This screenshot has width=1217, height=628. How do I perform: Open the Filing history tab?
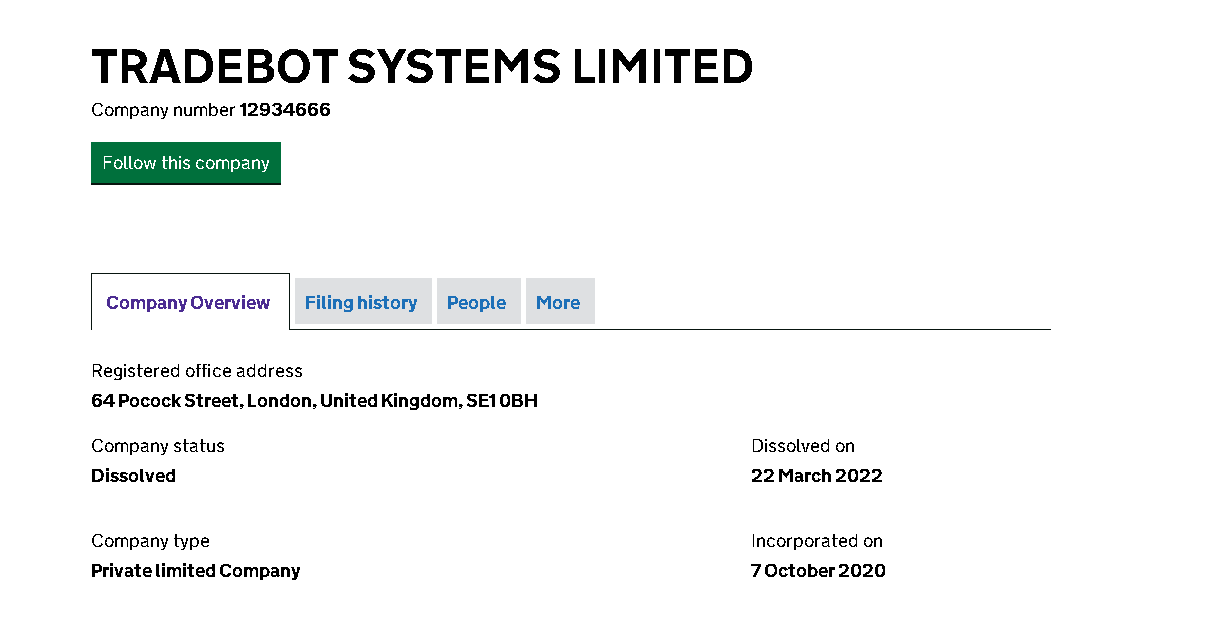(x=361, y=302)
